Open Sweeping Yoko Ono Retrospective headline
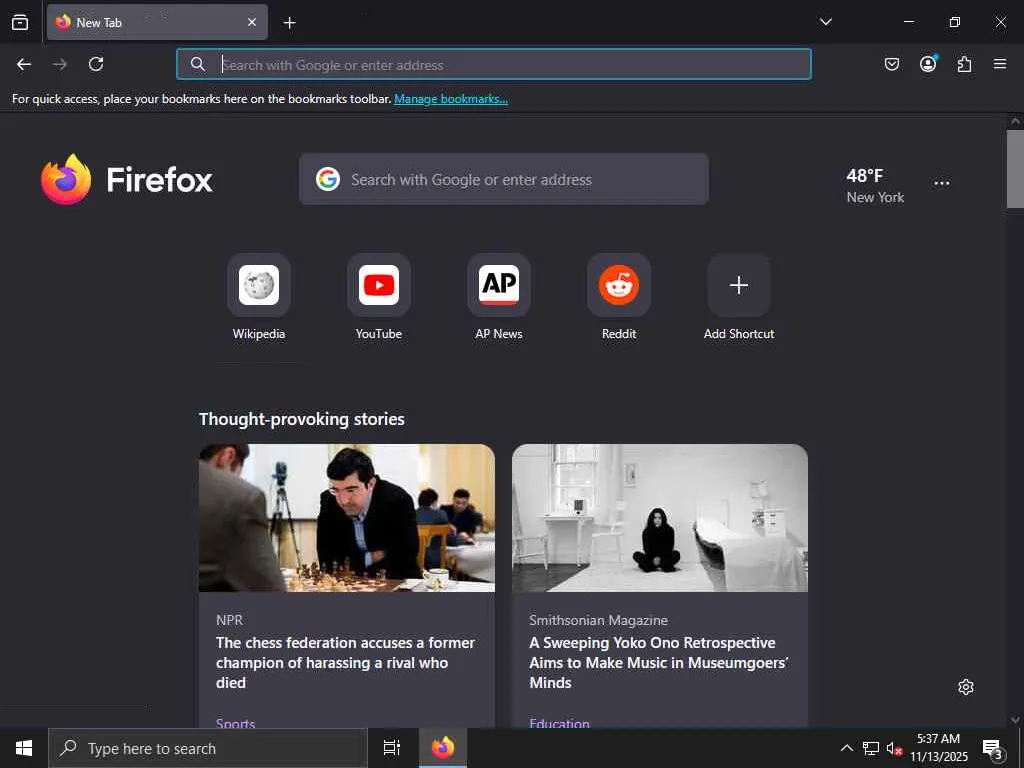The image size is (1024, 768). 659,663
